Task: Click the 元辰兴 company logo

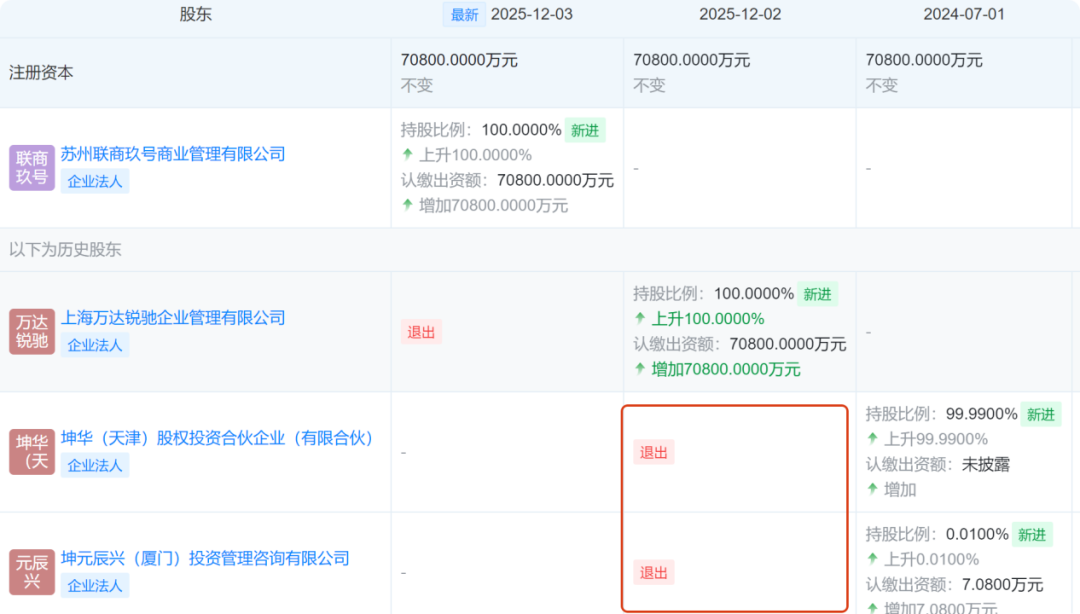Action: pos(31,572)
